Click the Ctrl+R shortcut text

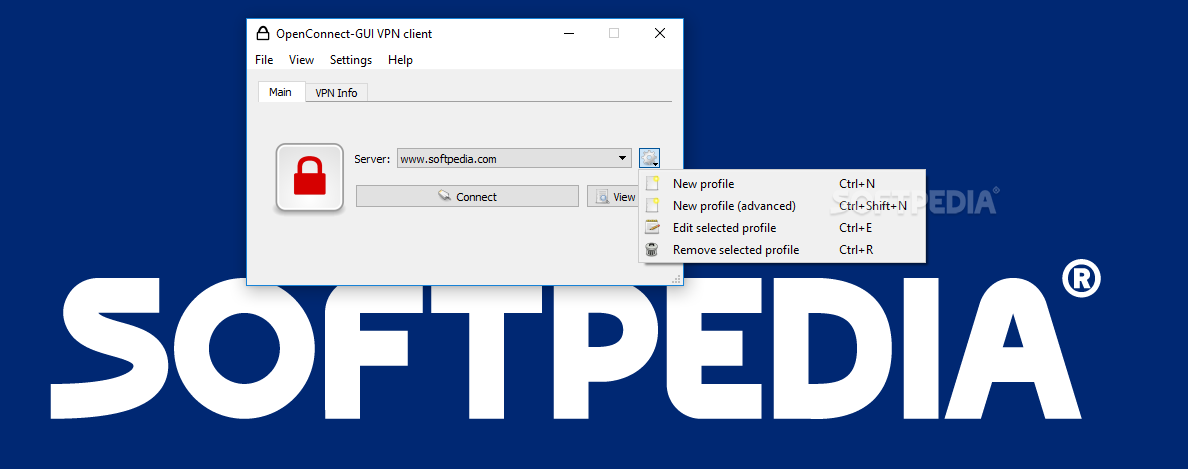(856, 249)
